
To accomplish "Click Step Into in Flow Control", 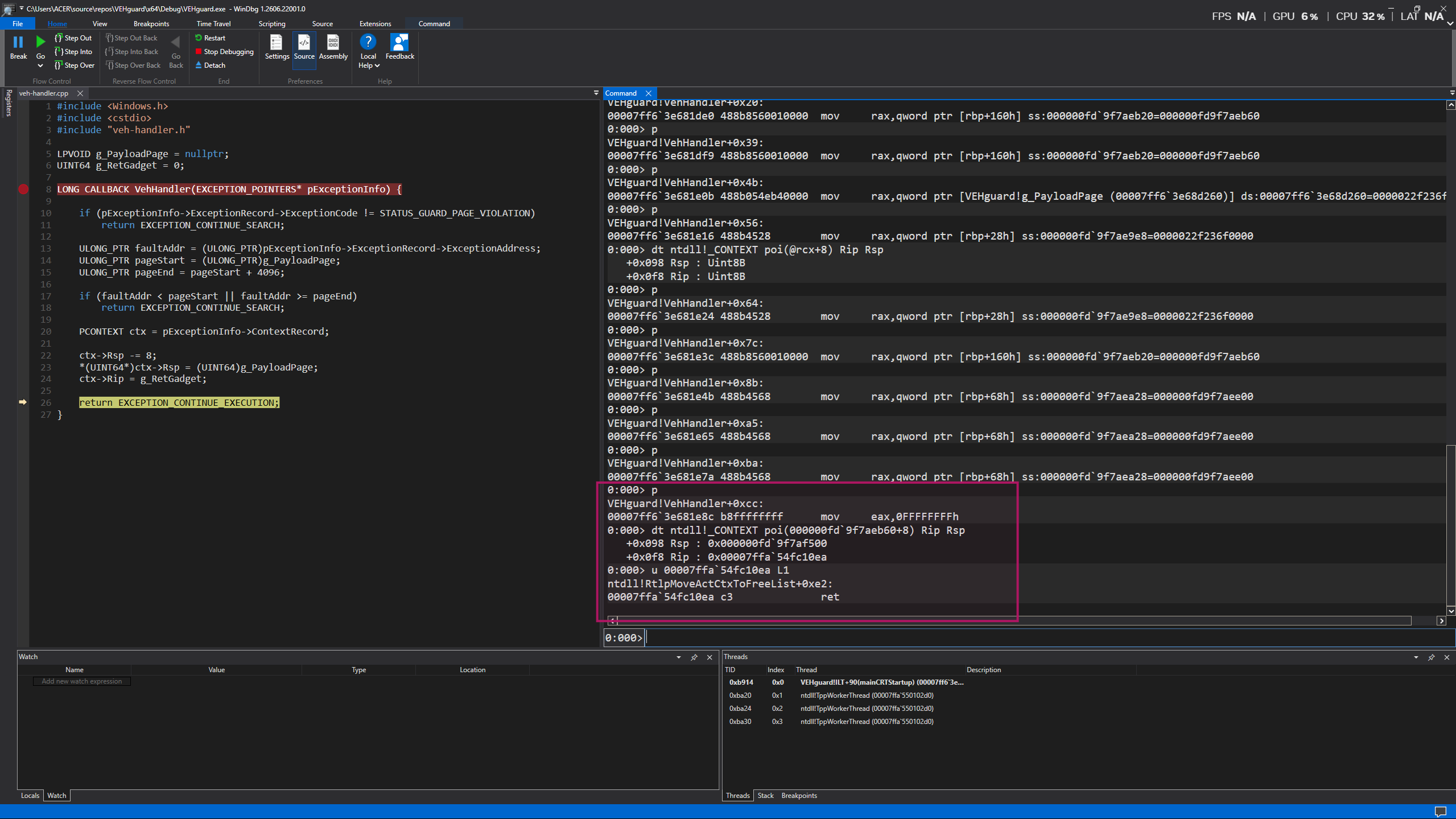I will pyautogui.click(x=73, y=52).
